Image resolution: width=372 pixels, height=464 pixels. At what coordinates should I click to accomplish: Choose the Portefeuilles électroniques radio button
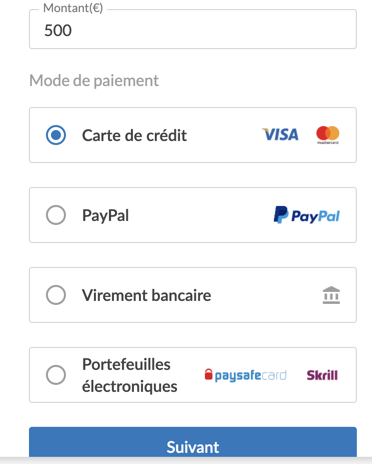pos(56,375)
